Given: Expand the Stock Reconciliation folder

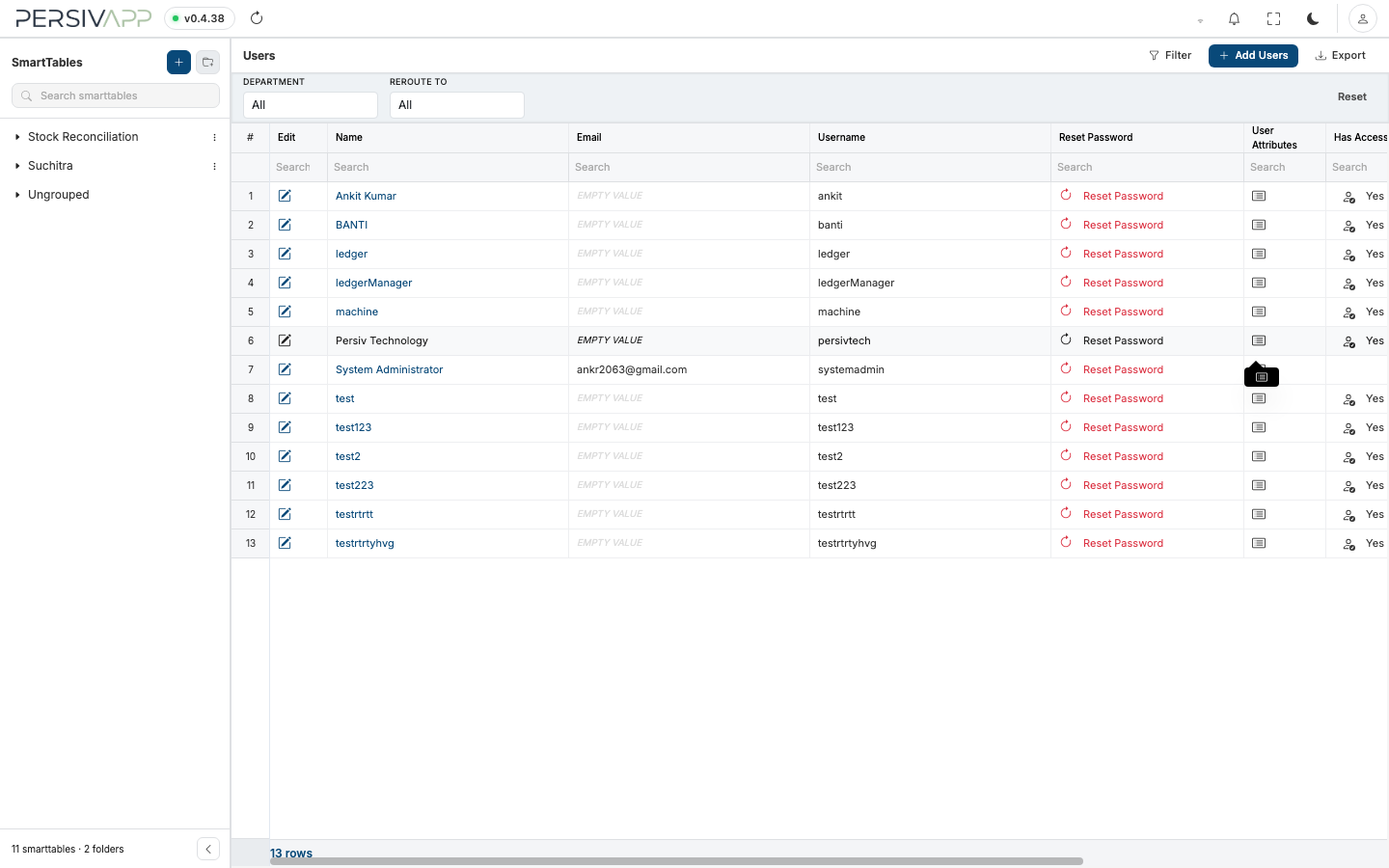Looking at the screenshot, I should pos(17,137).
